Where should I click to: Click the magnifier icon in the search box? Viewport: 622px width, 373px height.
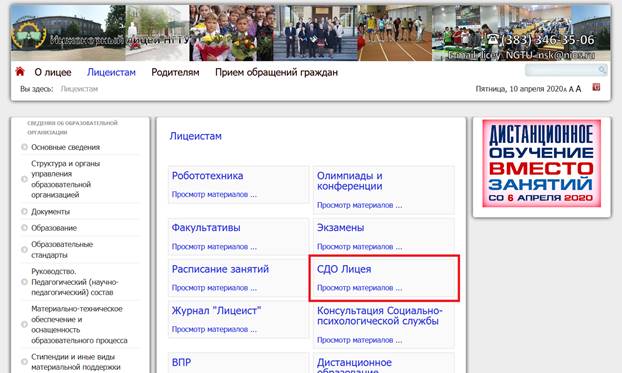[602, 70]
